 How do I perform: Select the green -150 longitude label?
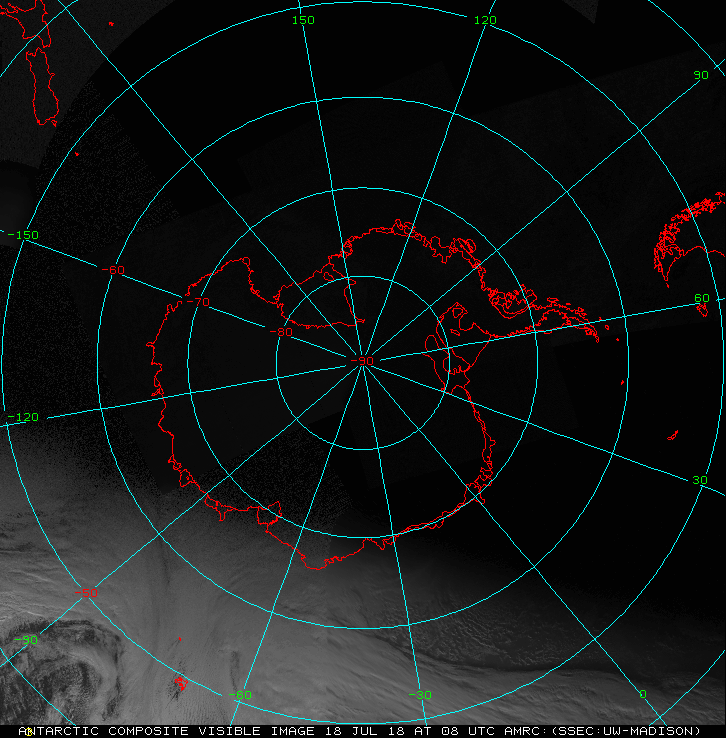tap(23, 235)
